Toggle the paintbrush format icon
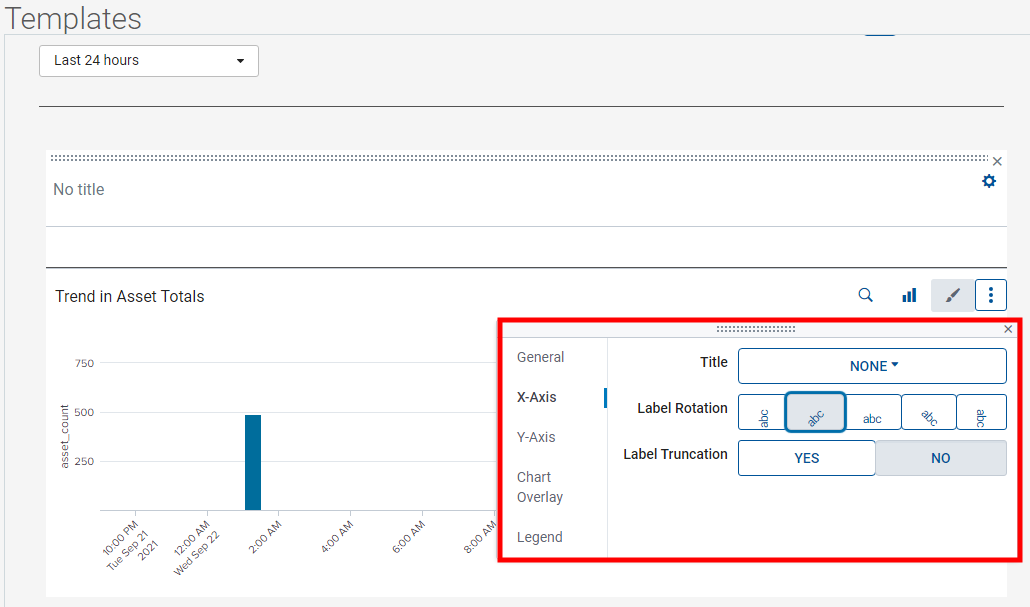The height and width of the screenshot is (607, 1030). (952, 296)
